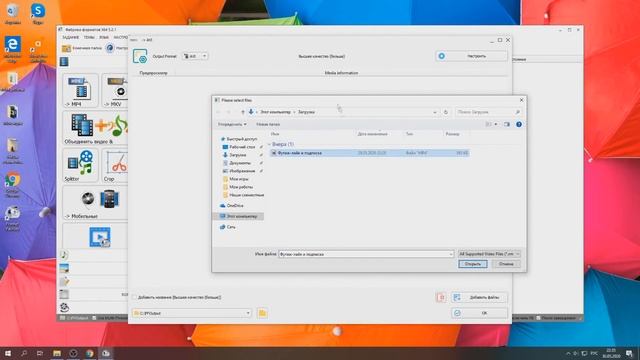This screenshot has height=360, width=640.
Task: Click the Downloads search field
Action: (485, 112)
